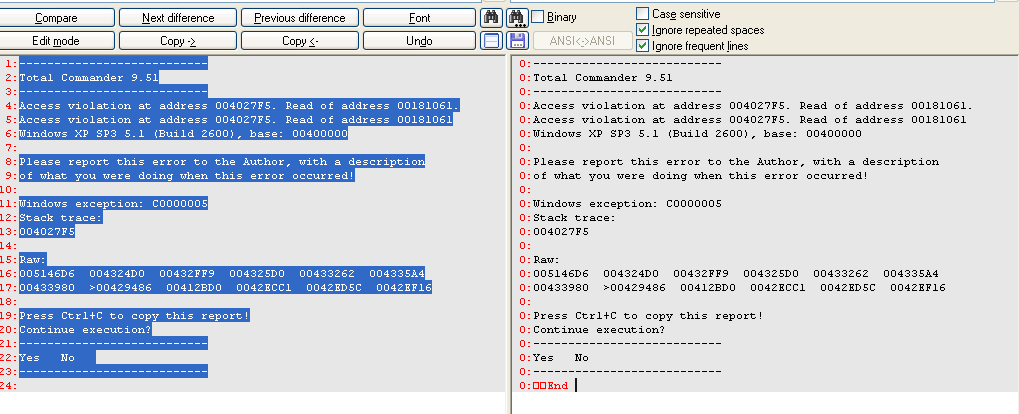Undo the last edit
1019x414 pixels.
420,41
